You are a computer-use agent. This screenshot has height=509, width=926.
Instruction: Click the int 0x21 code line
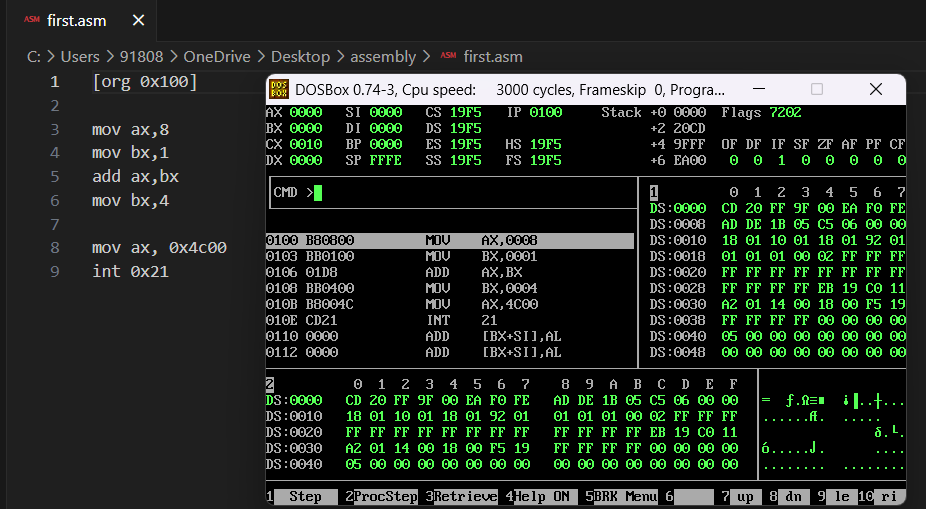point(131,272)
